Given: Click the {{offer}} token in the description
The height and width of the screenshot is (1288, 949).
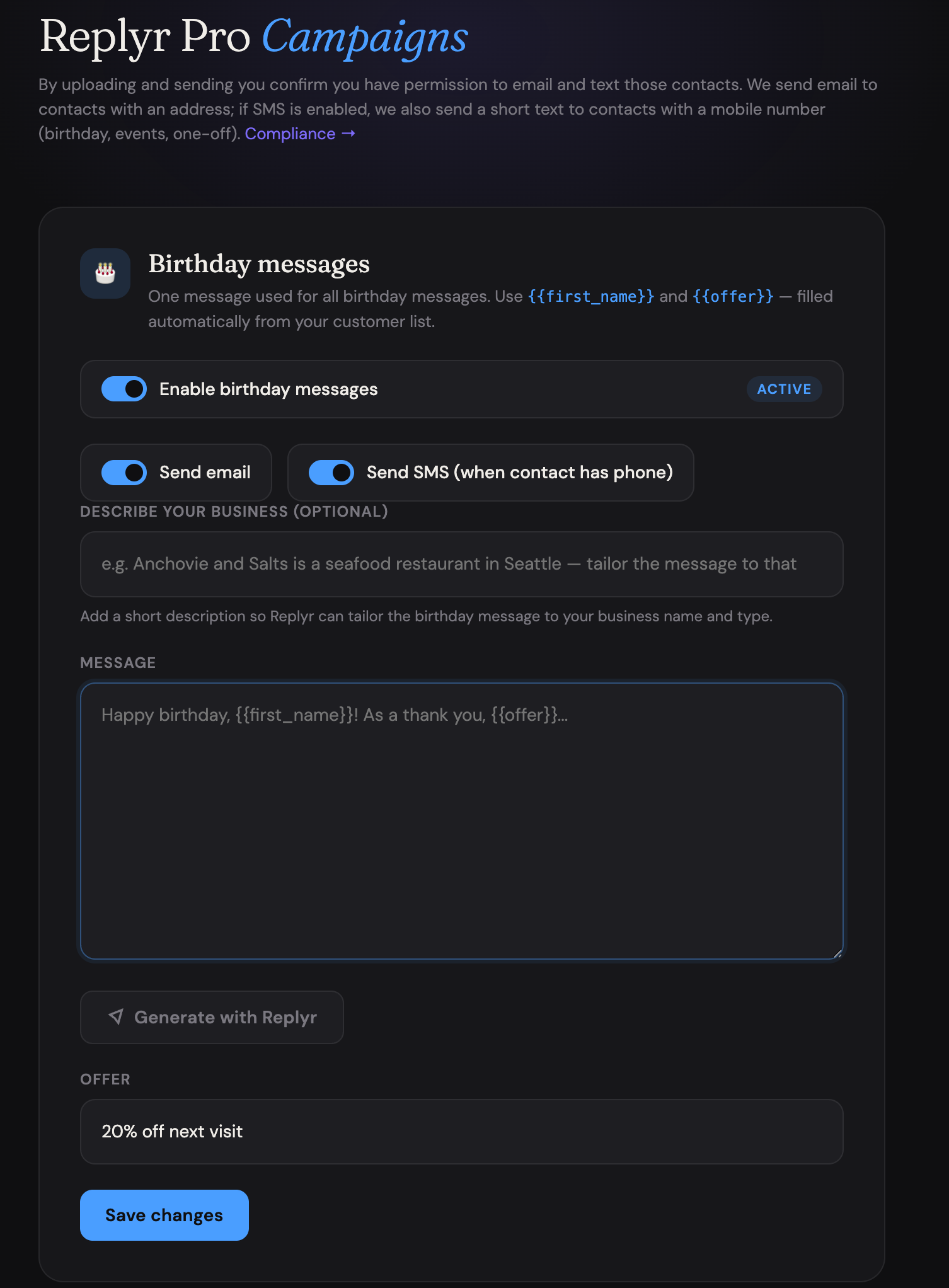Looking at the screenshot, I should (733, 296).
